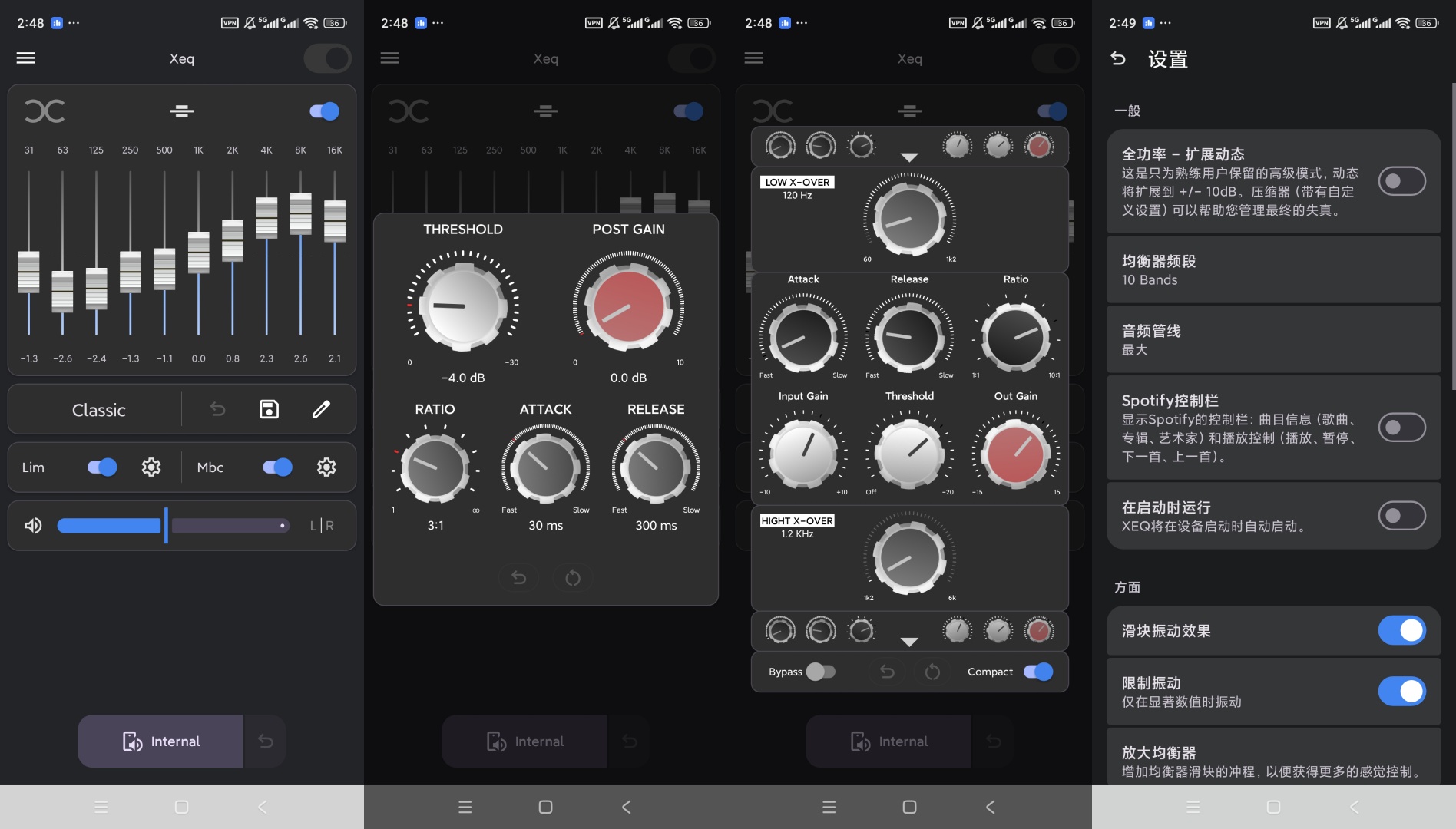
Task: Enable 全功率 - 扩展动态 switch
Action: 1402,181
